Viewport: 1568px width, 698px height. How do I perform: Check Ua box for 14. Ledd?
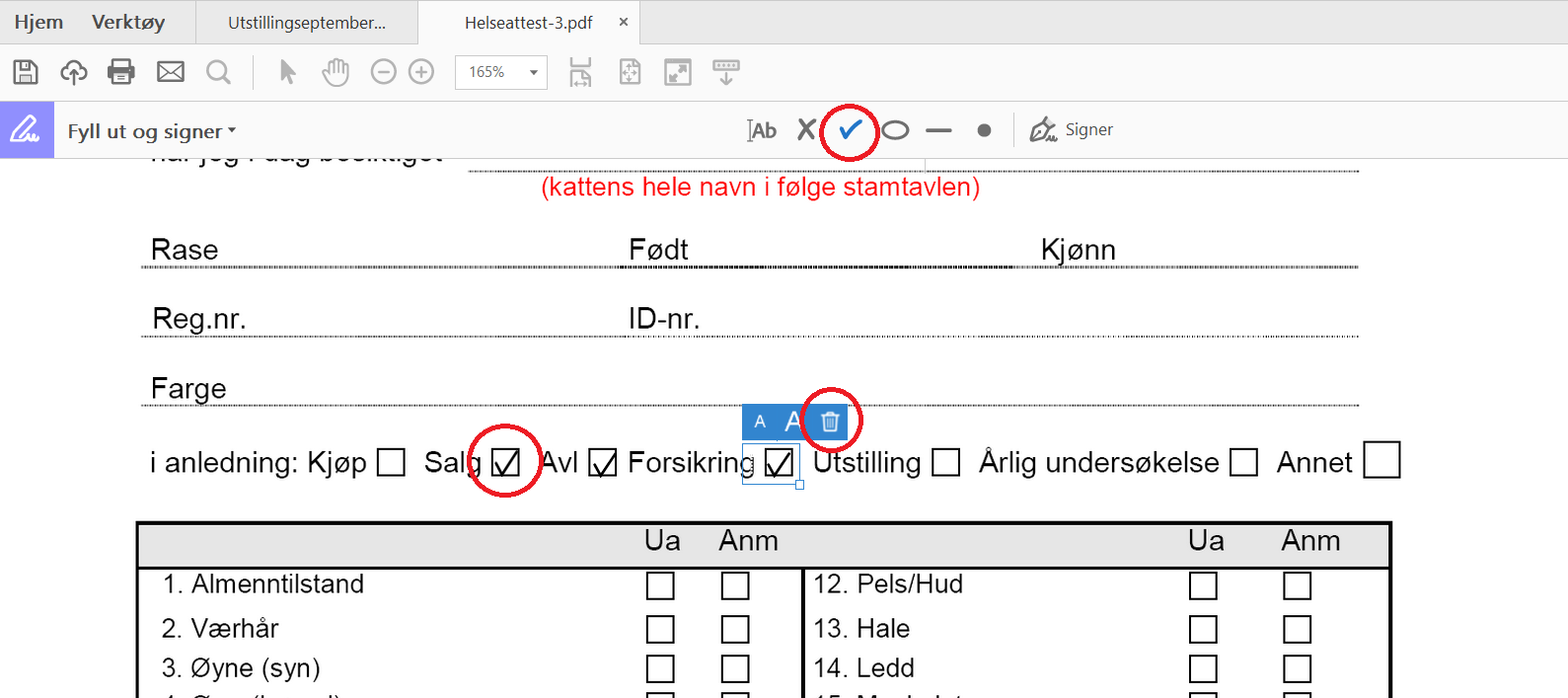[1203, 668]
